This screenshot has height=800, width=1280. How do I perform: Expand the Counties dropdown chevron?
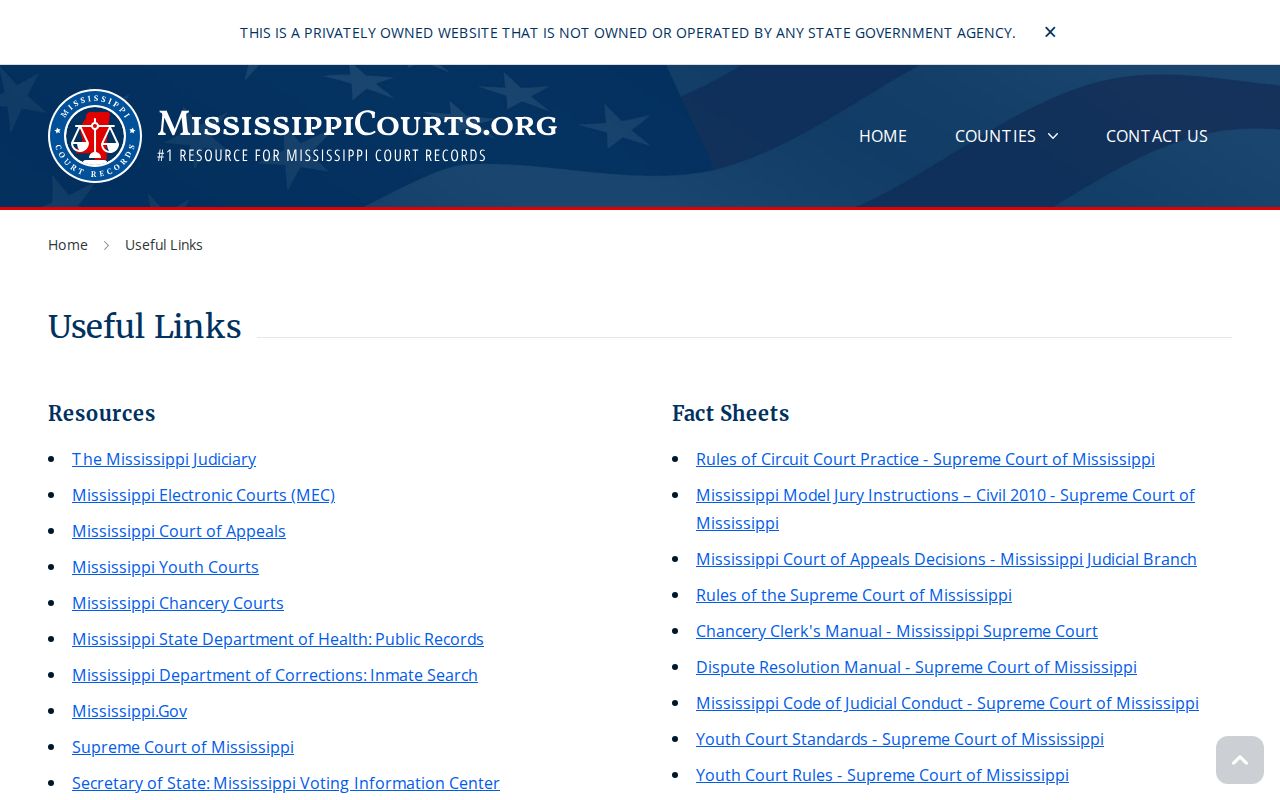coord(1053,136)
